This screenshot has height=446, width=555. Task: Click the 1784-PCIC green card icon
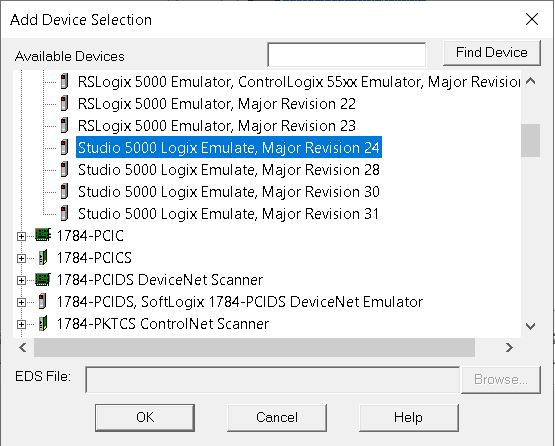click(43, 235)
